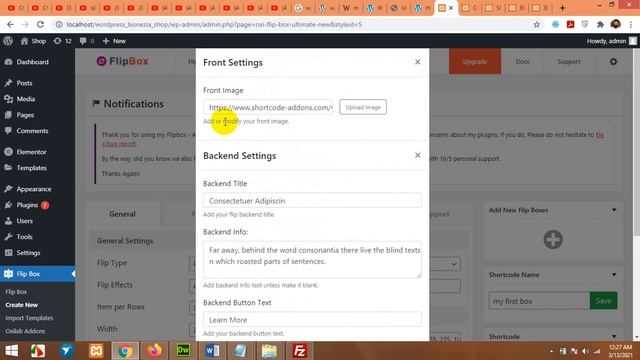Open Import Templates submenu link
The image size is (640, 360).
coord(29,318)
